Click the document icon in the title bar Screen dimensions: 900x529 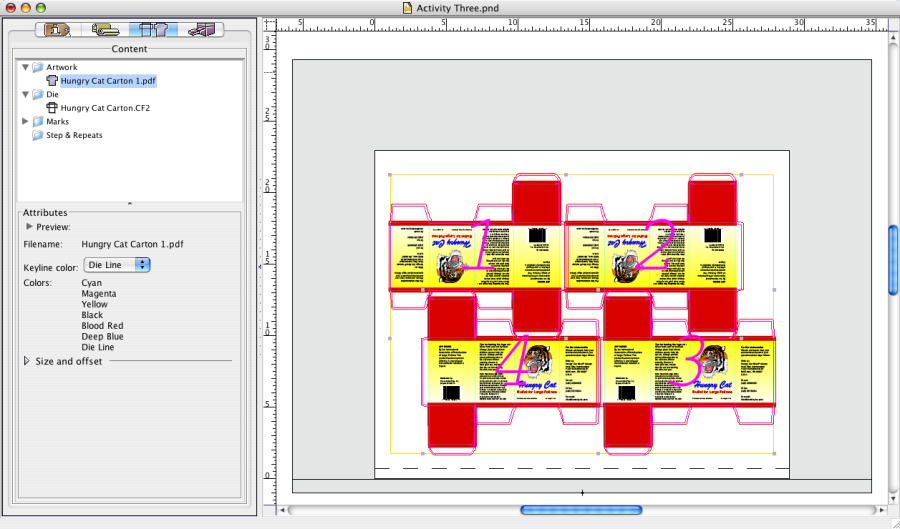click(408, 8)
